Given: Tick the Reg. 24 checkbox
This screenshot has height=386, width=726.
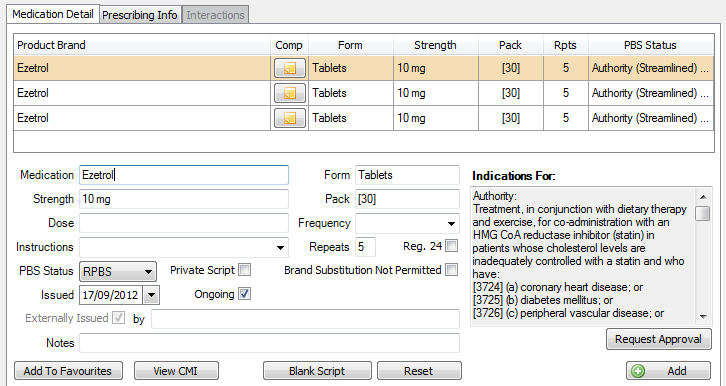Looking at the screenshot, I should (x=451, y=246).
